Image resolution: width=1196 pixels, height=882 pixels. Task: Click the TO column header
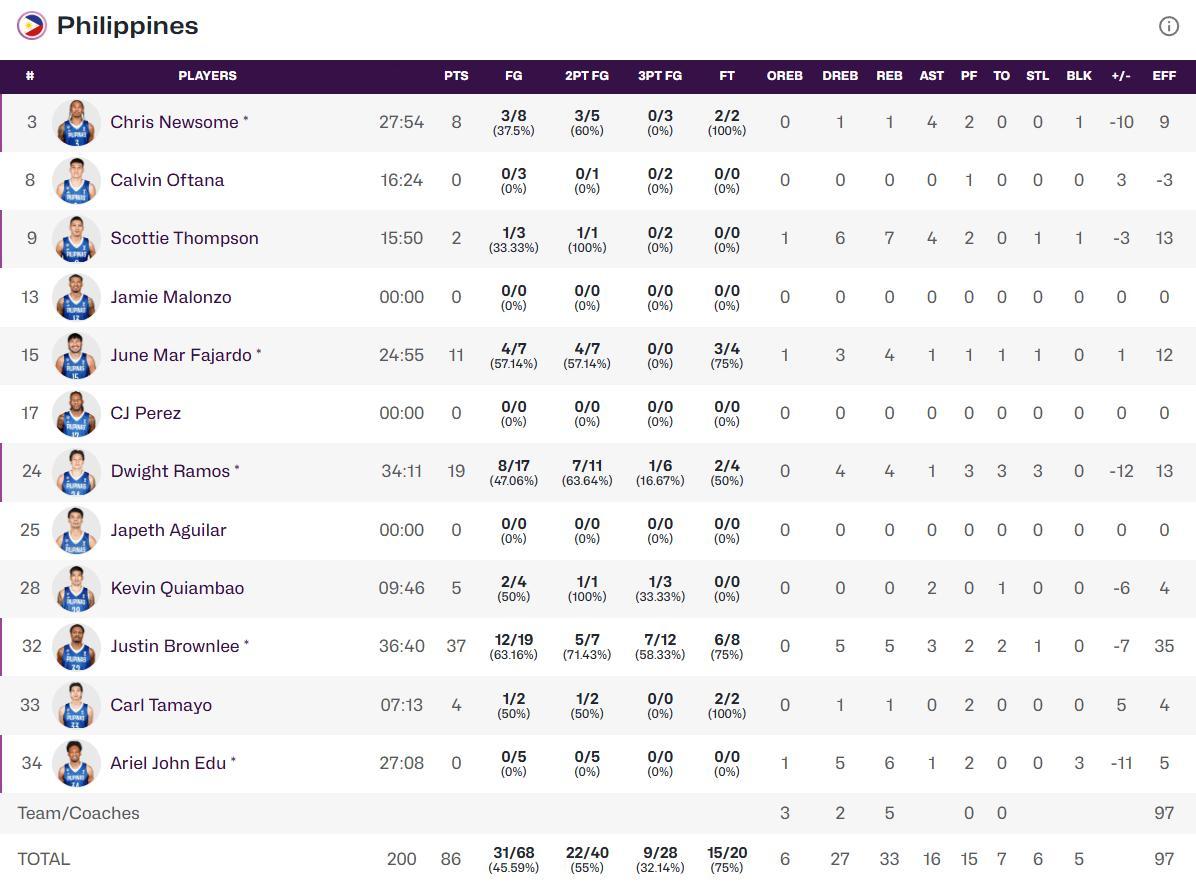point(1001,76)
